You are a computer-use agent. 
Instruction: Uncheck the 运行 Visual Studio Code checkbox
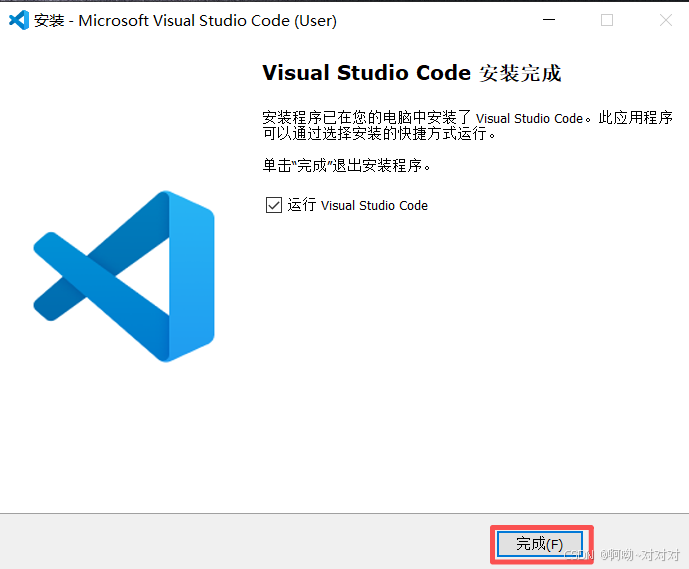click(x=274, y=205)
